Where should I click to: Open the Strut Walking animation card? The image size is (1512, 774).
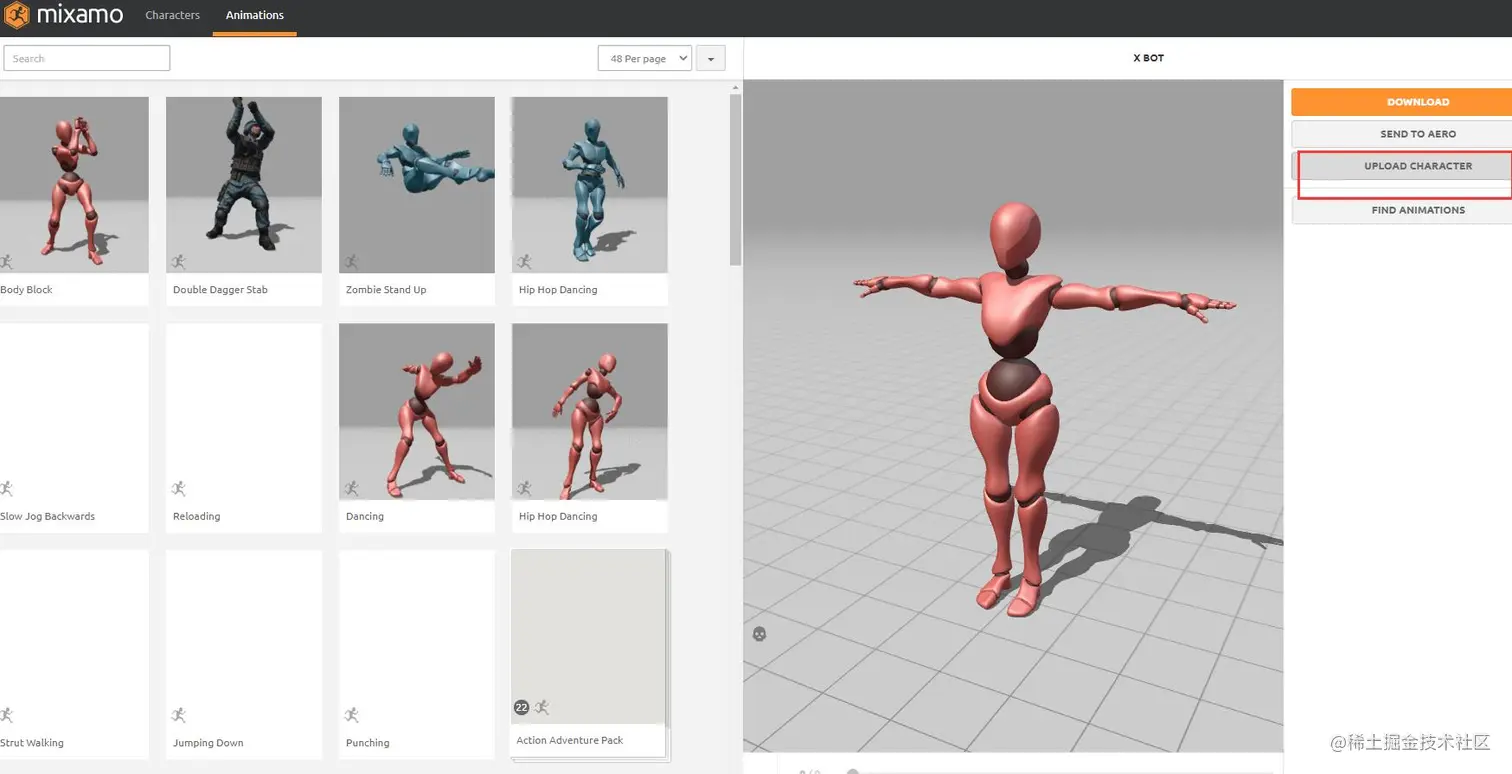point(74,654)
